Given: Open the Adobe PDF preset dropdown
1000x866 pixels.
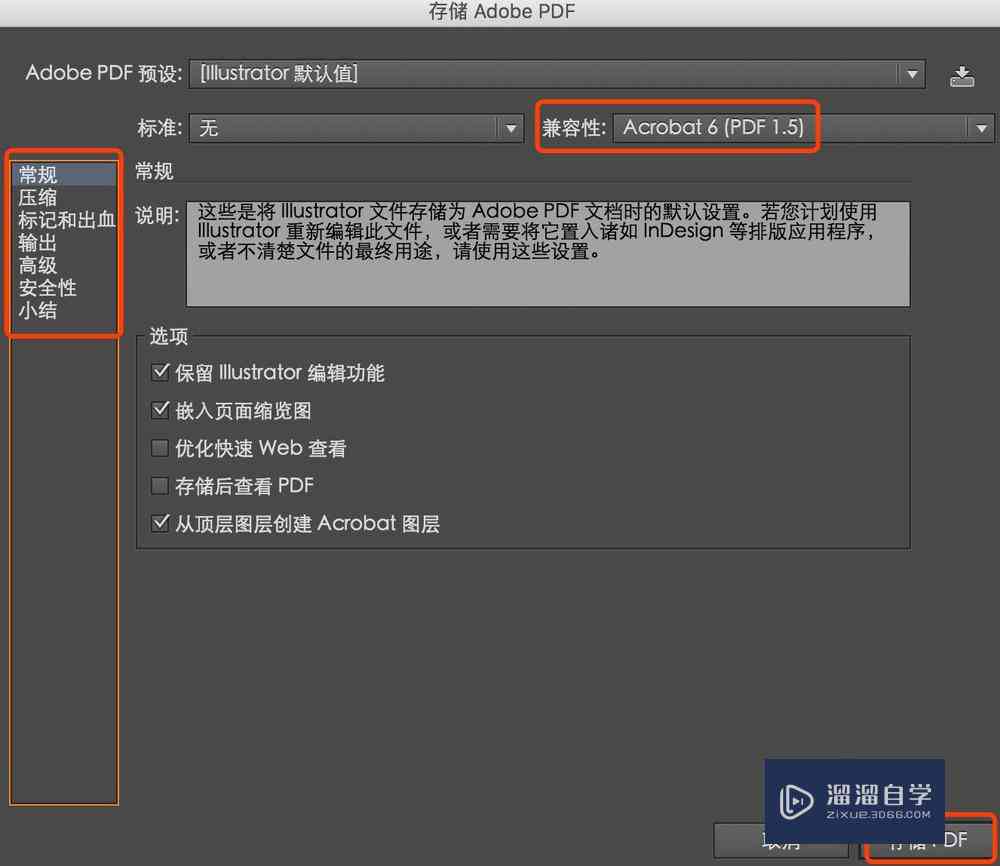Looking at the screenshot, I should coord(557,74).
